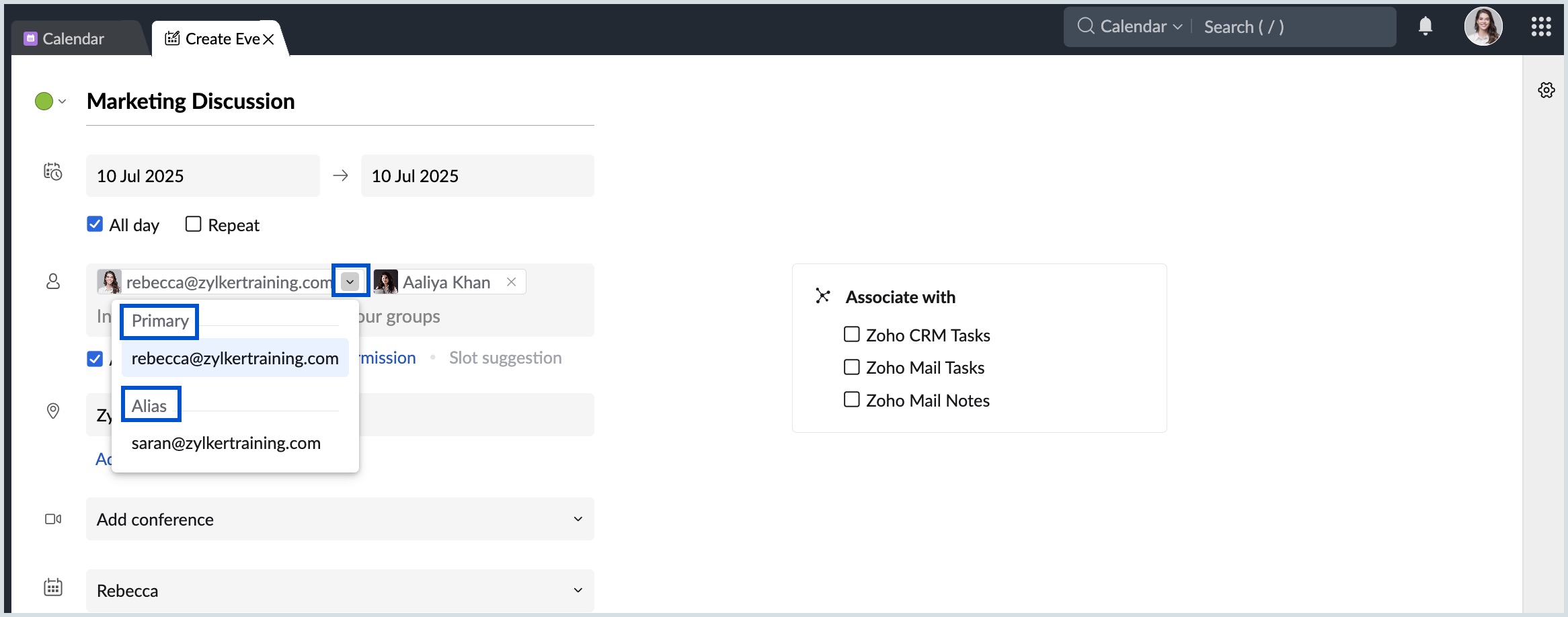1568x617 pixels.
Task: Toggle the checkbox below the attendees field
Action: (95, 358)
